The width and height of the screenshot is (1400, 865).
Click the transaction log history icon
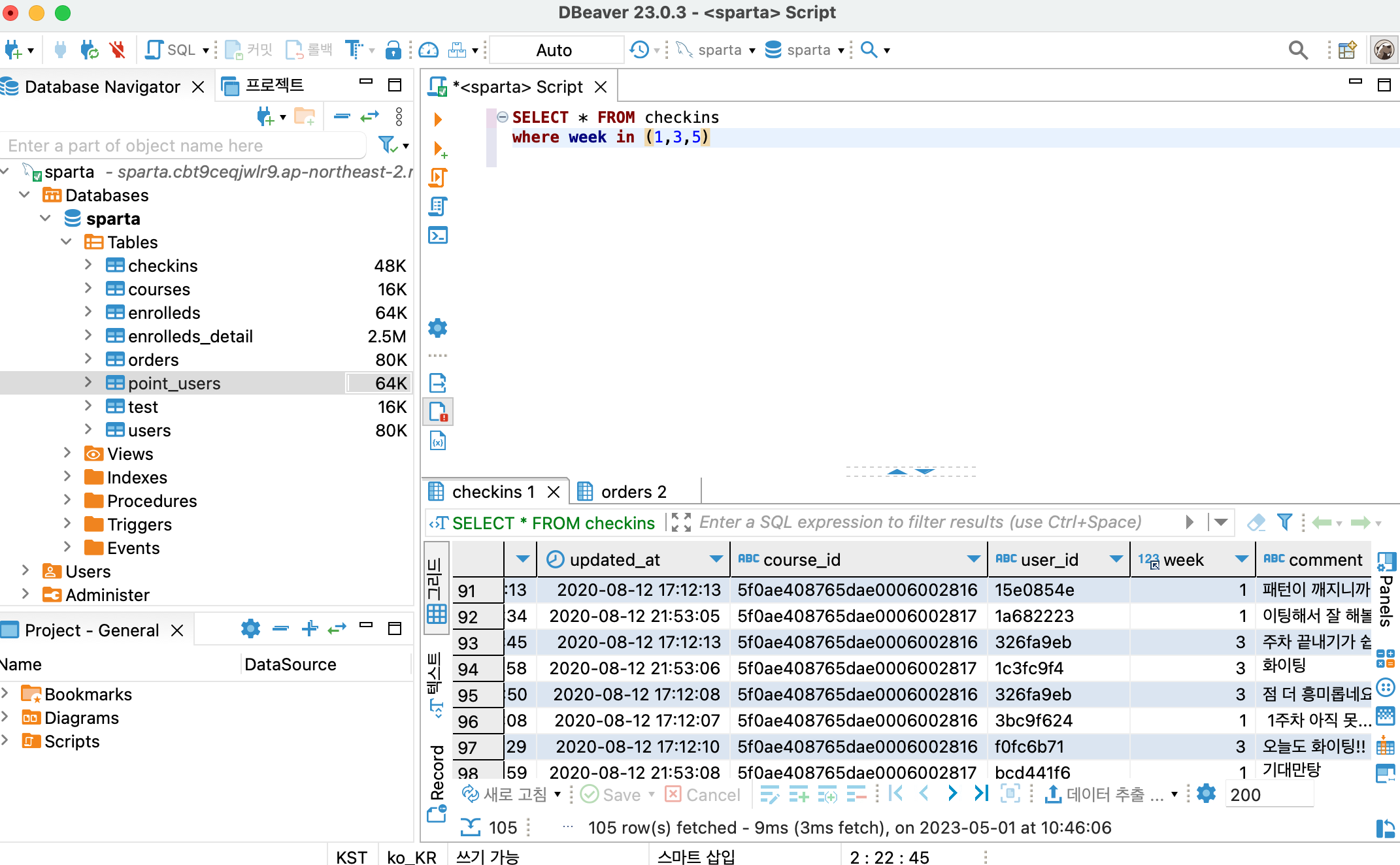[639, 50]
